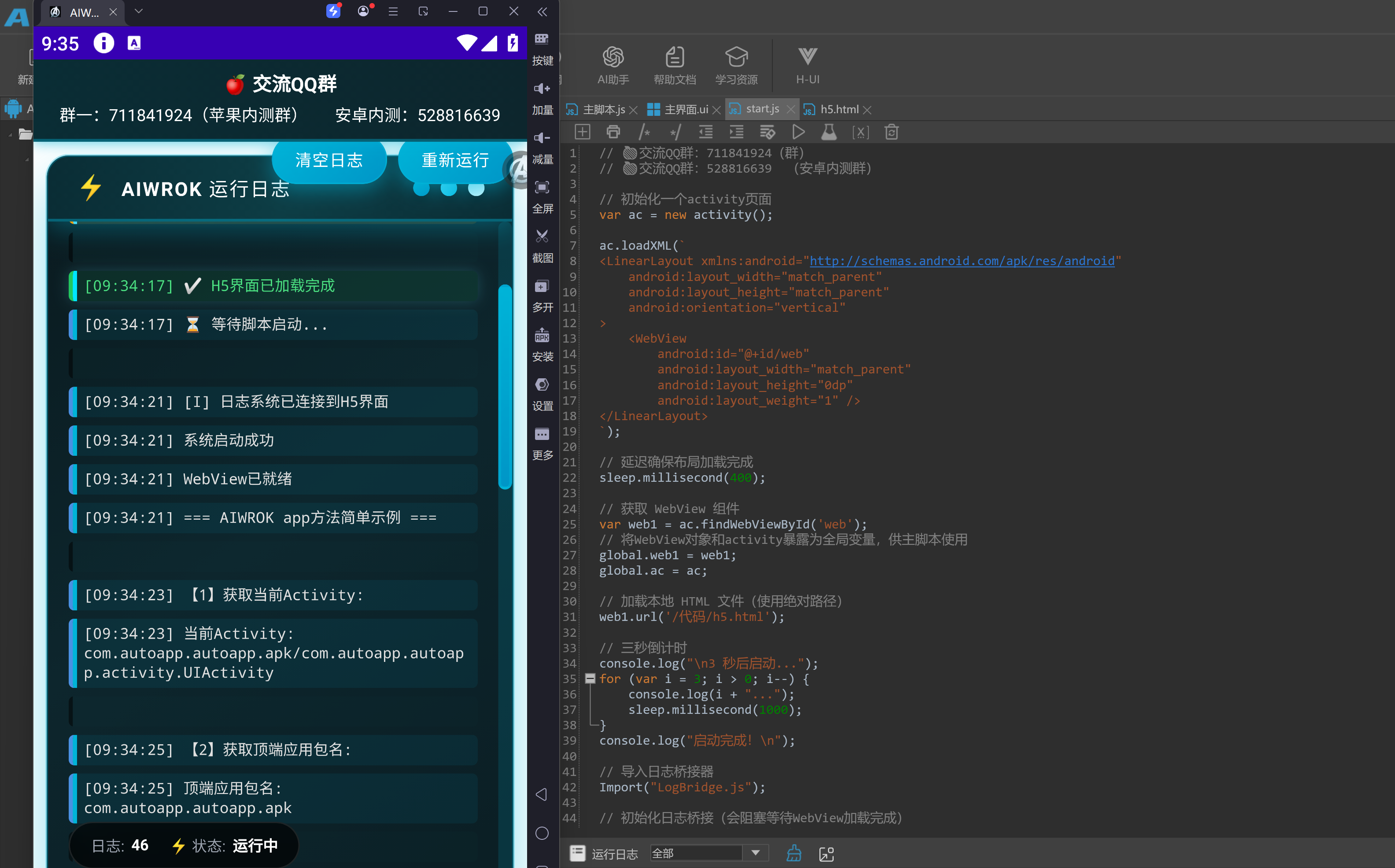
Task: Click the 系统启动成功 log entry
Action: tap(273, 440)
